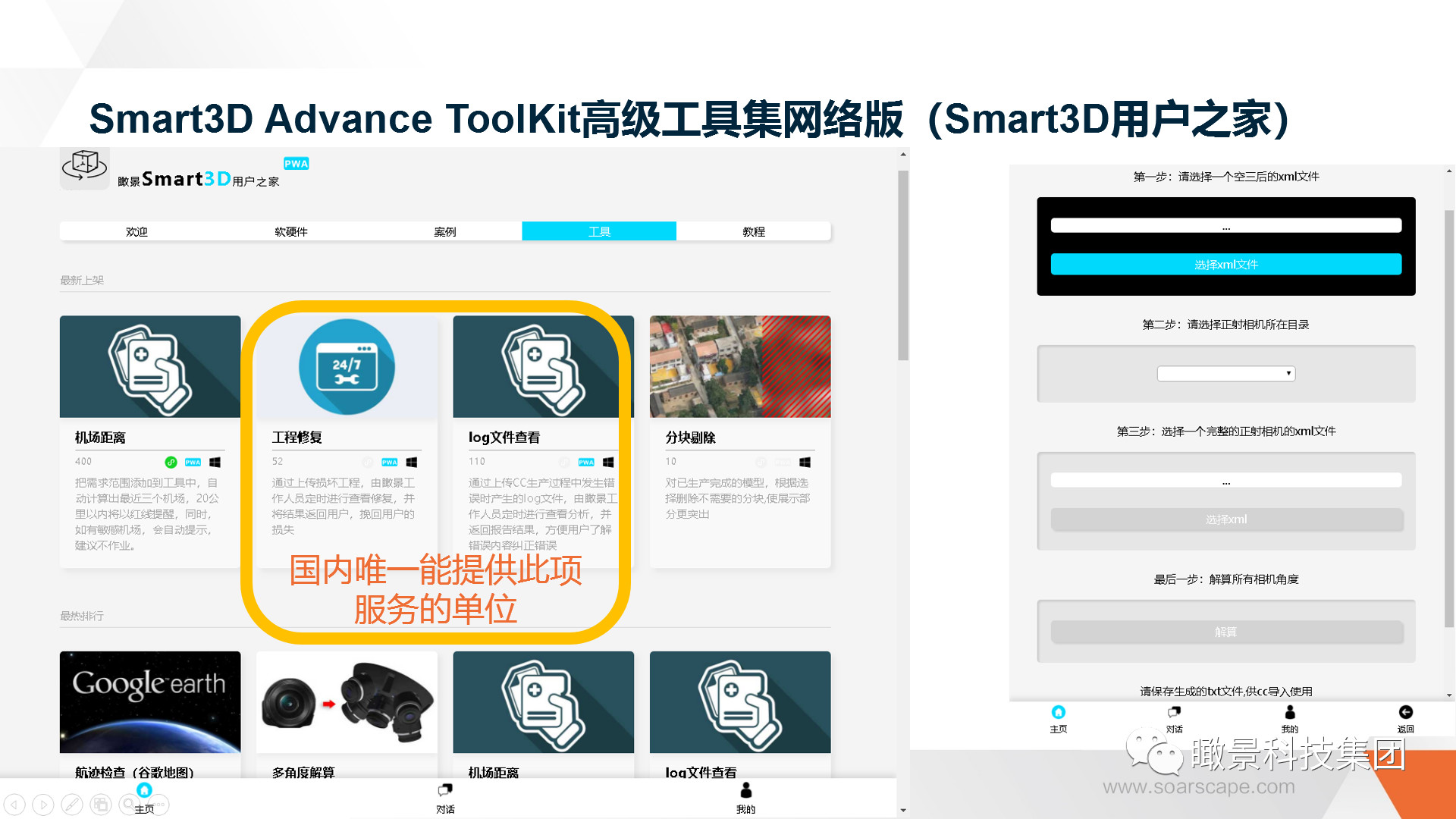
Task: Click the 第一步 instruction text
Action: (x=1225, y=177)
